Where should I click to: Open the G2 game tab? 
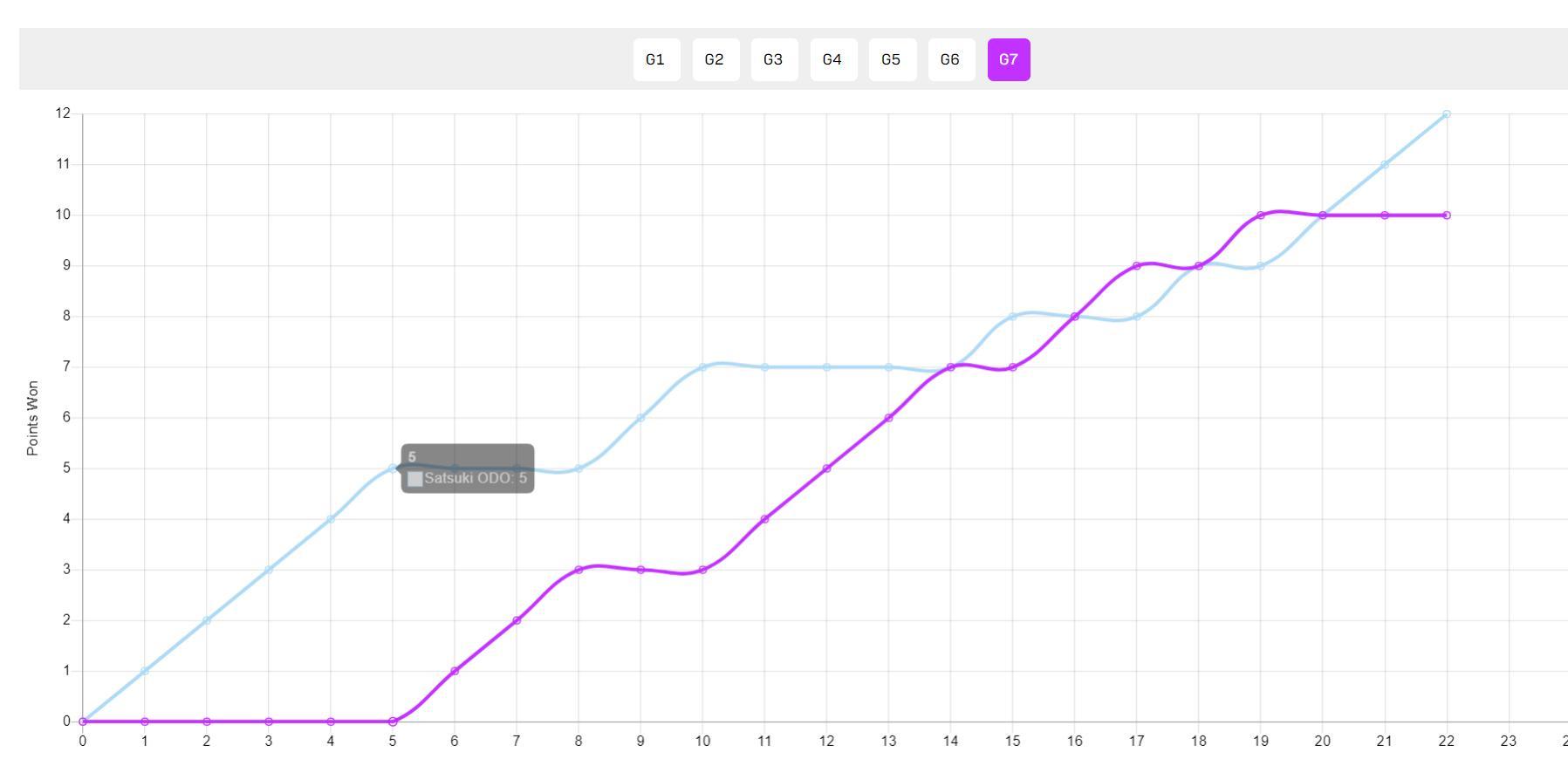(716, 59)
